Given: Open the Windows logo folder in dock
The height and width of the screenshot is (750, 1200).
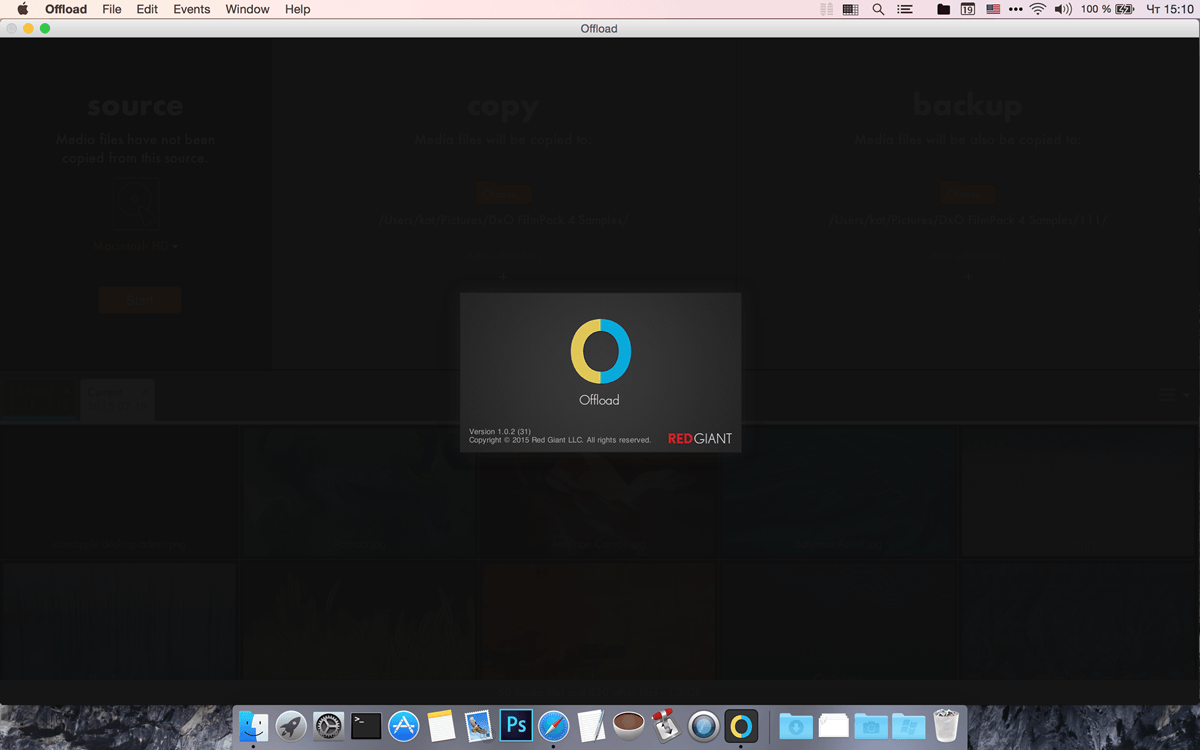Looking at the screenshot, I should coord(908,725).
